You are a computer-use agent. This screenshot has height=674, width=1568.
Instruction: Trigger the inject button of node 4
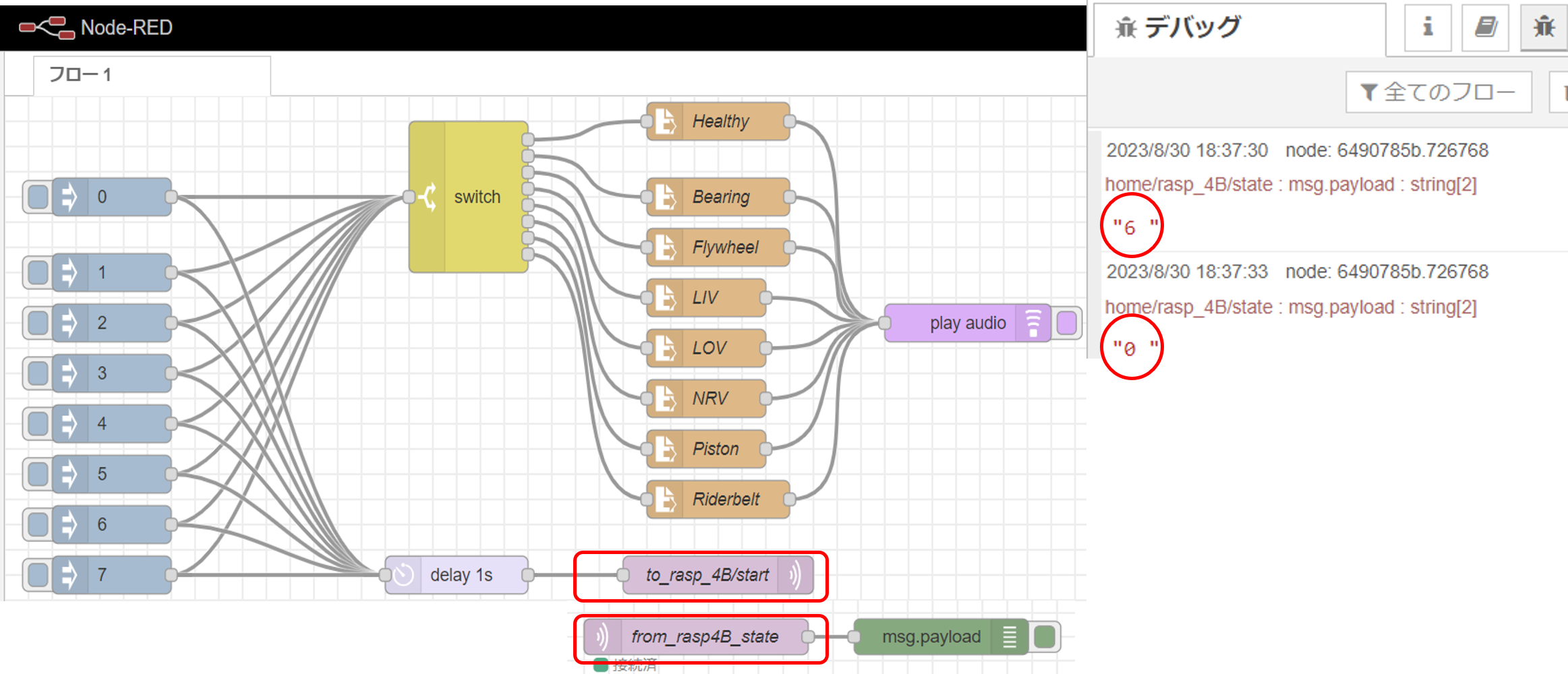(x=38, y=423)
